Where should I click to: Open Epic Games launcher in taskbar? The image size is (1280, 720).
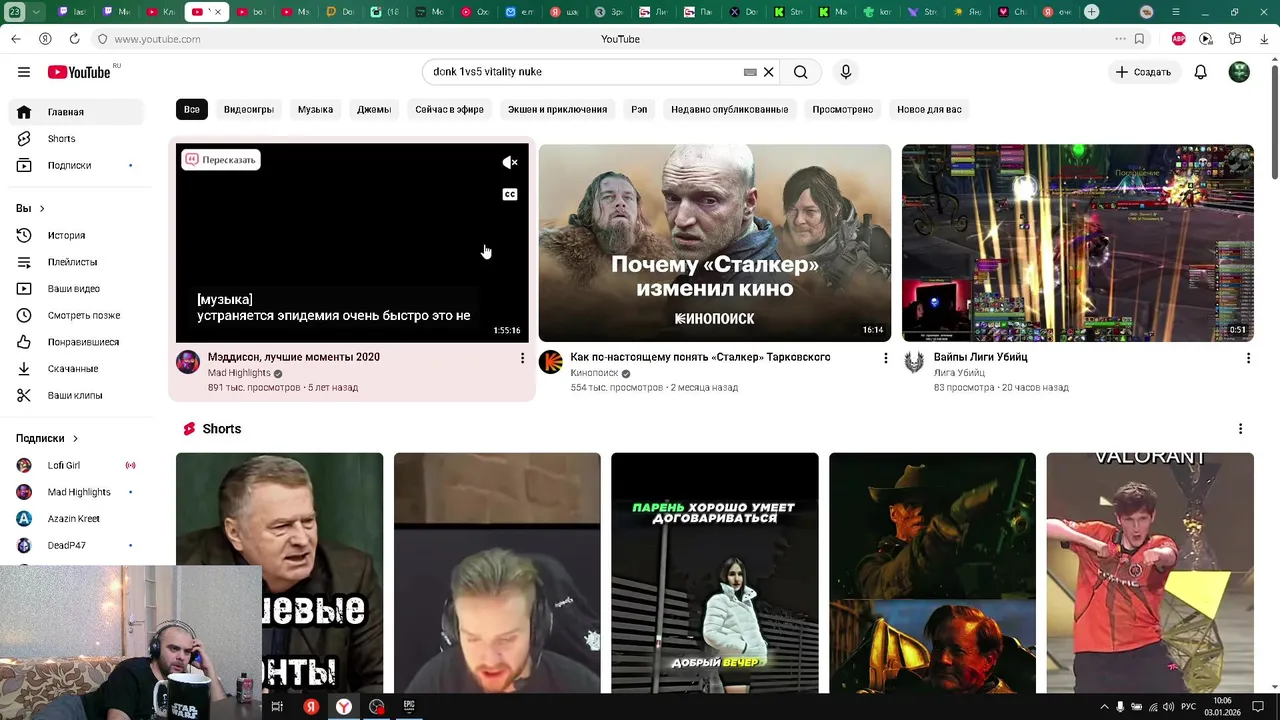pos(409,706)
